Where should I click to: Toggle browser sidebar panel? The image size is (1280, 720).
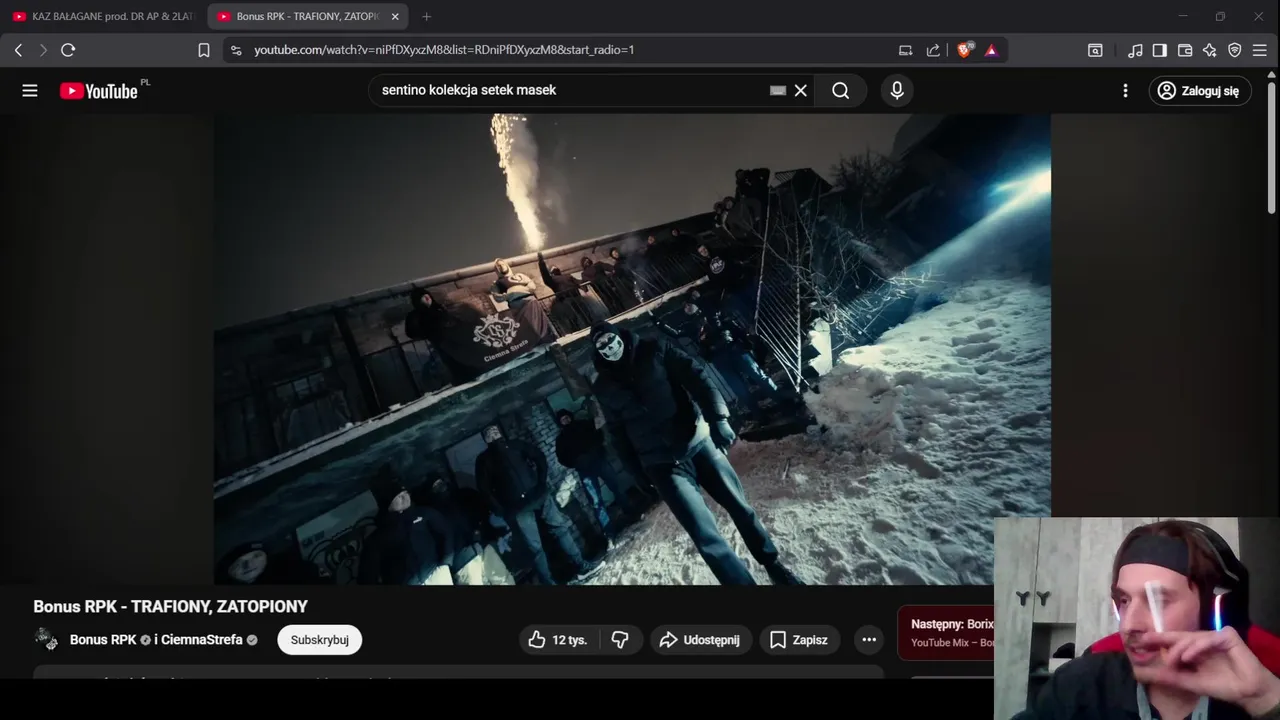(x=1160, y=50)
